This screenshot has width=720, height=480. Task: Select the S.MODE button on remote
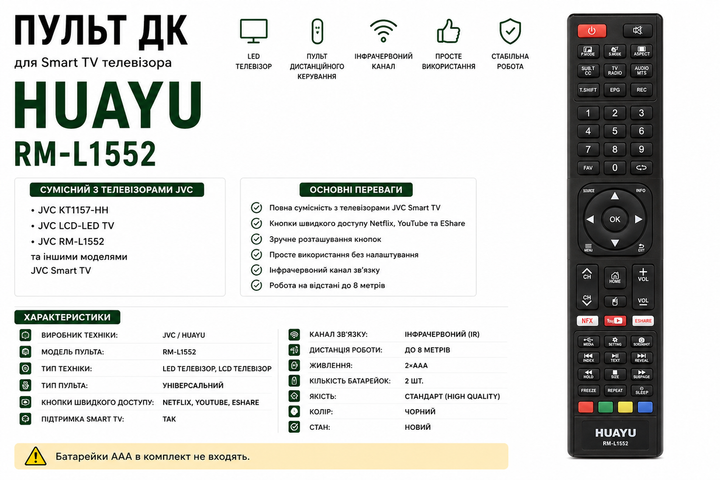point(614,51)
